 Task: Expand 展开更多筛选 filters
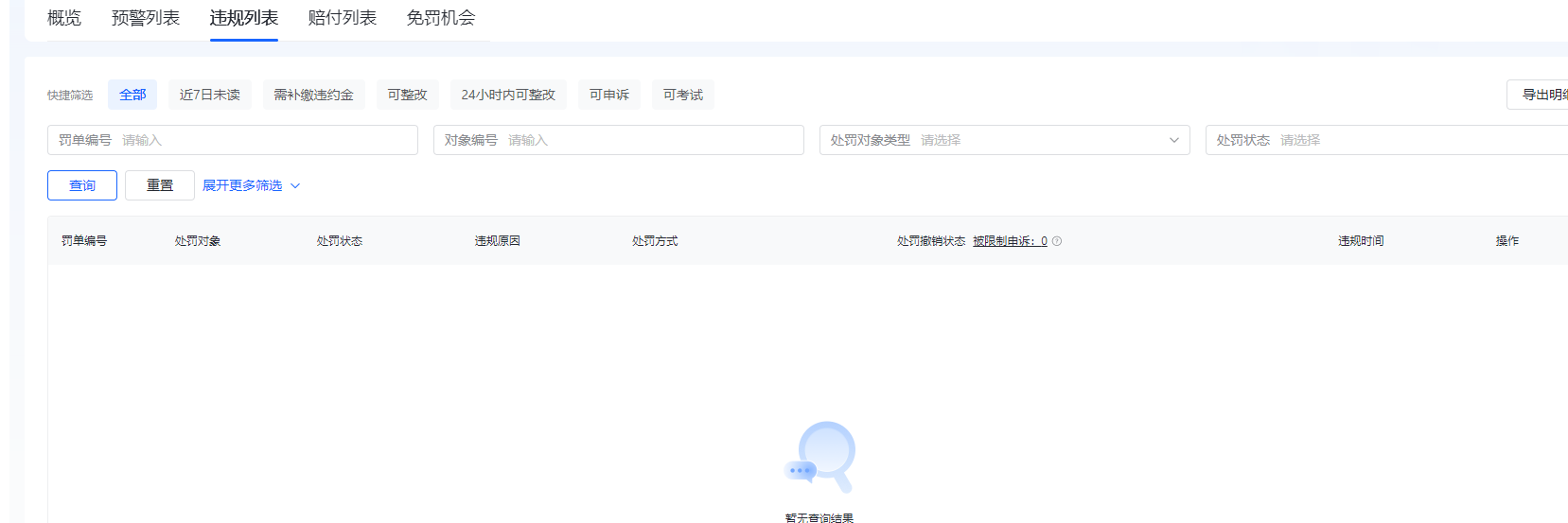coord(251,185)
